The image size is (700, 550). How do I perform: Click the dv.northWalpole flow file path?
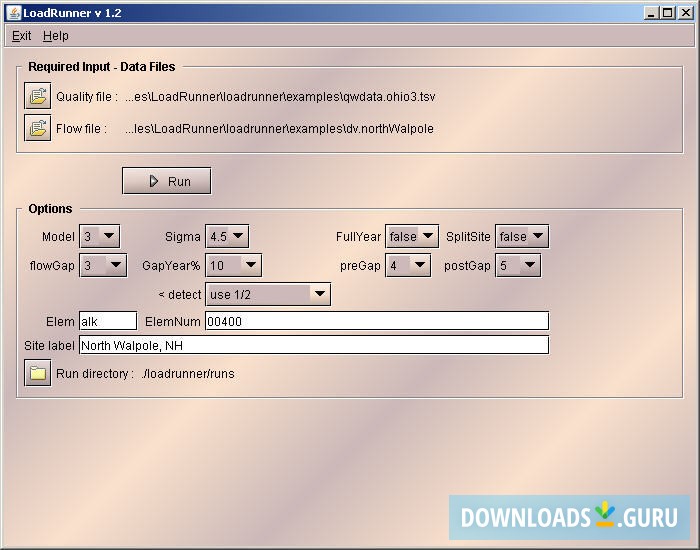(279, 129)
